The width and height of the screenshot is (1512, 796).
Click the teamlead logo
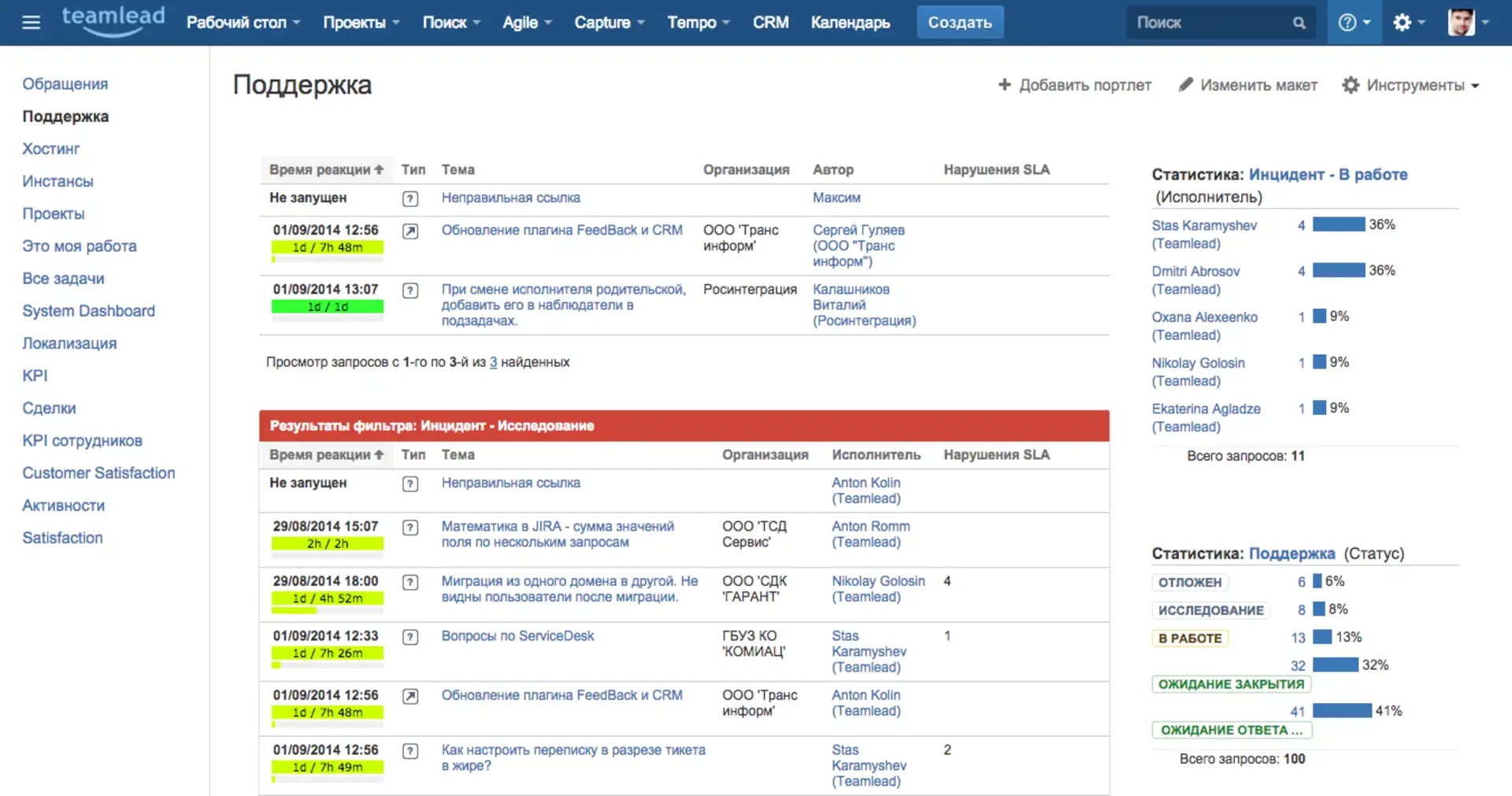point(113,20)
